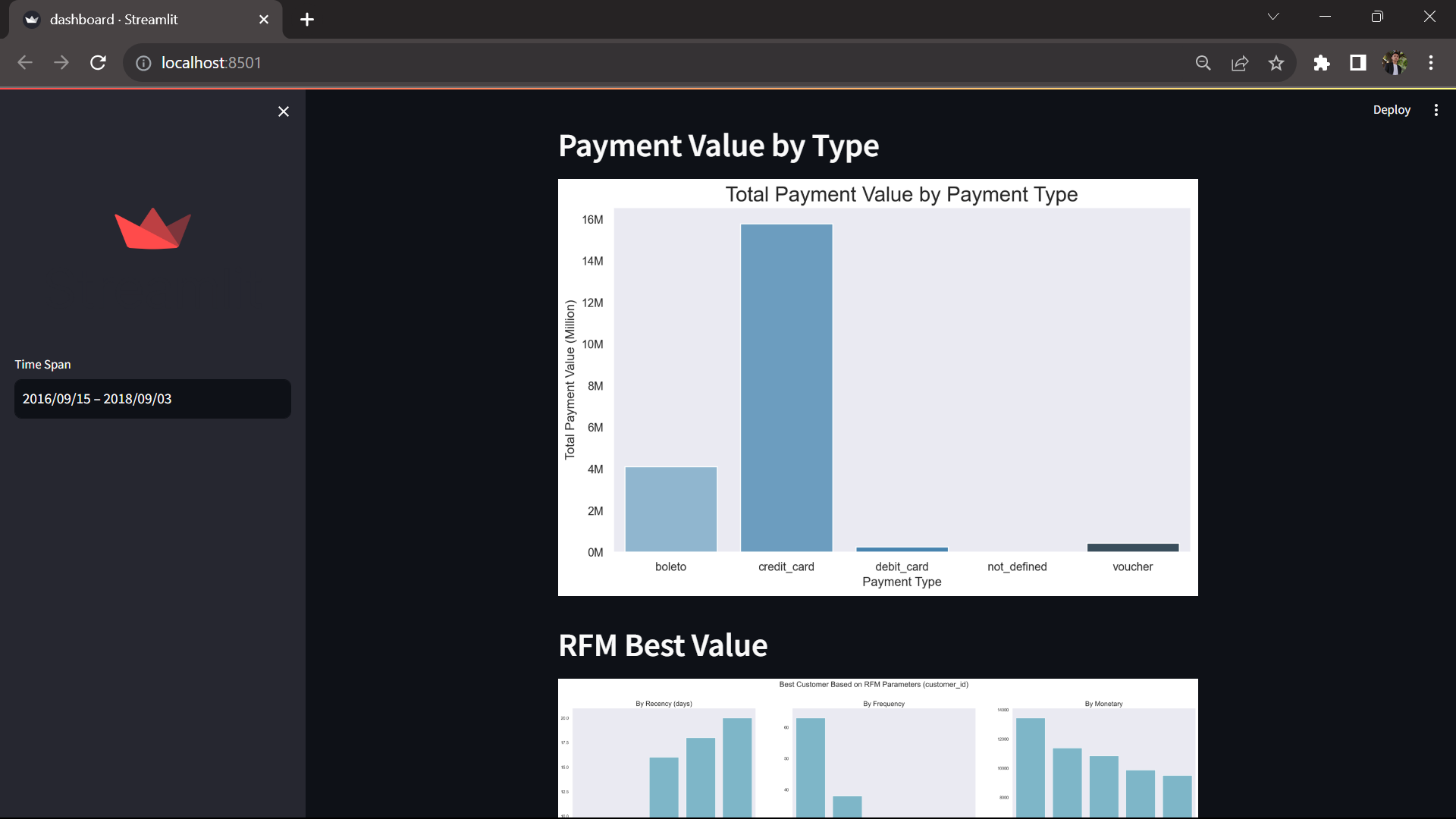Share this page via share icon
The width and height of the screenshot is (1456, 819).
click(1240, 63)
